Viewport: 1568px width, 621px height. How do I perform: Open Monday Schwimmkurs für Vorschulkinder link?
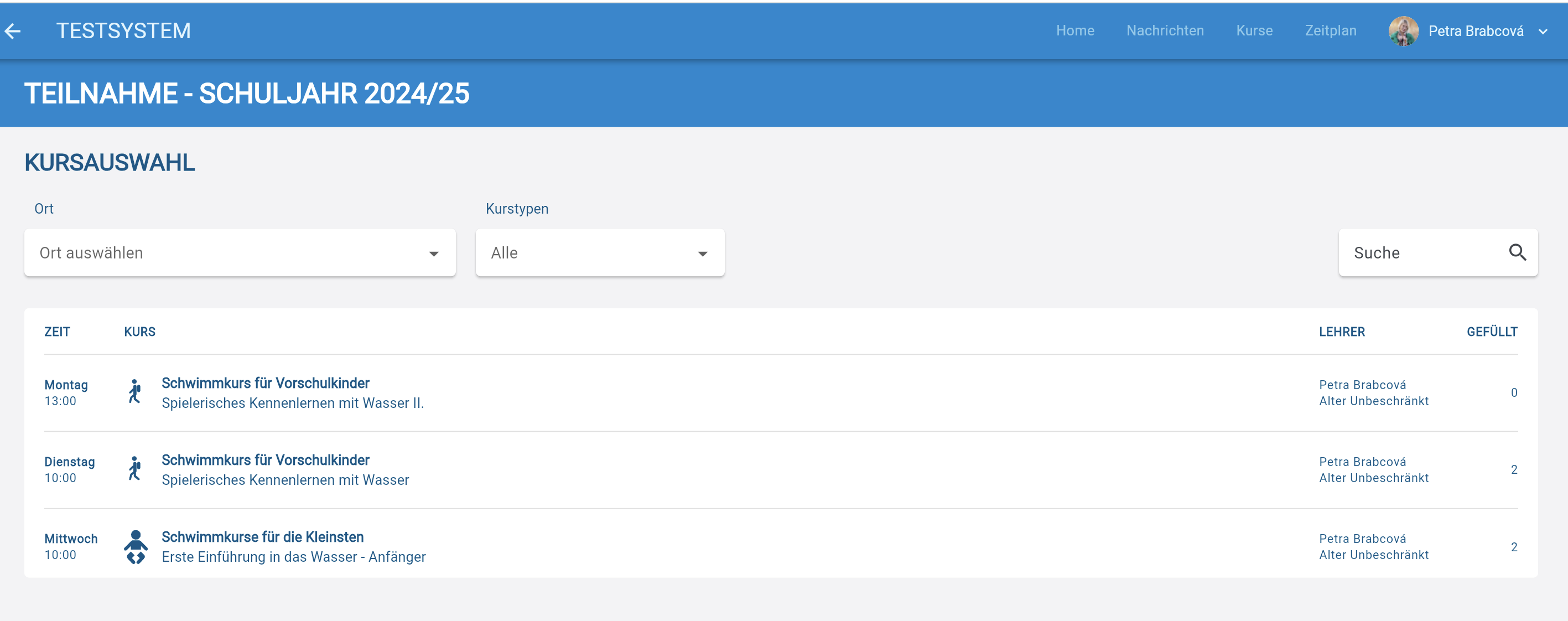[x=266, y=383]
